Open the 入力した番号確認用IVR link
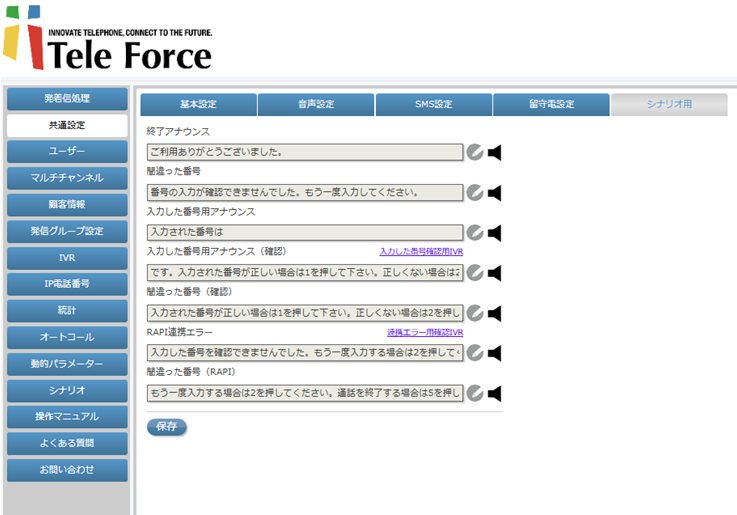Viewport: 737px width, 515px height. (421, 252)
